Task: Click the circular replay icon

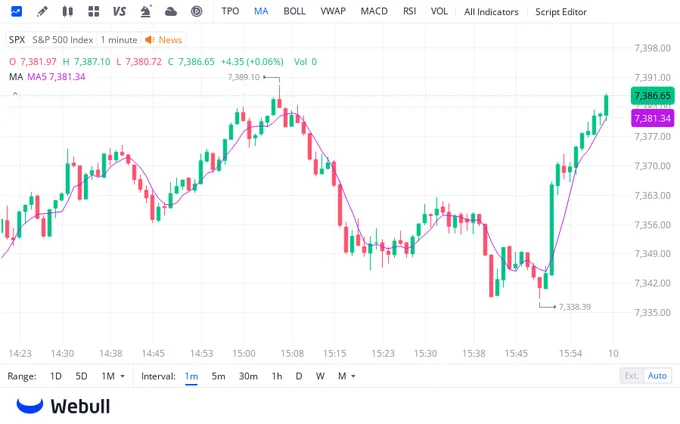Action: [196, 11]
